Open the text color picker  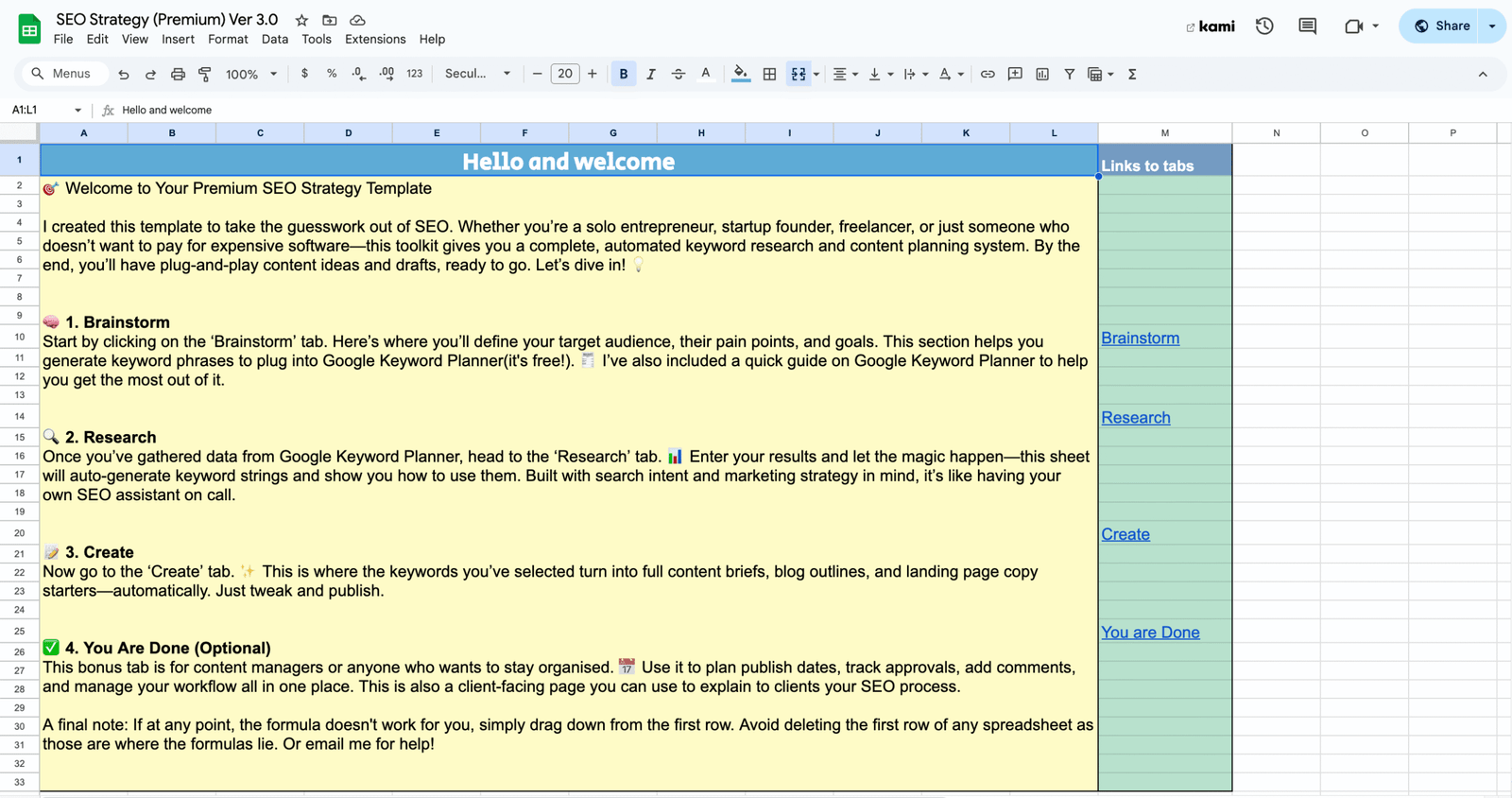coord(705,74)
